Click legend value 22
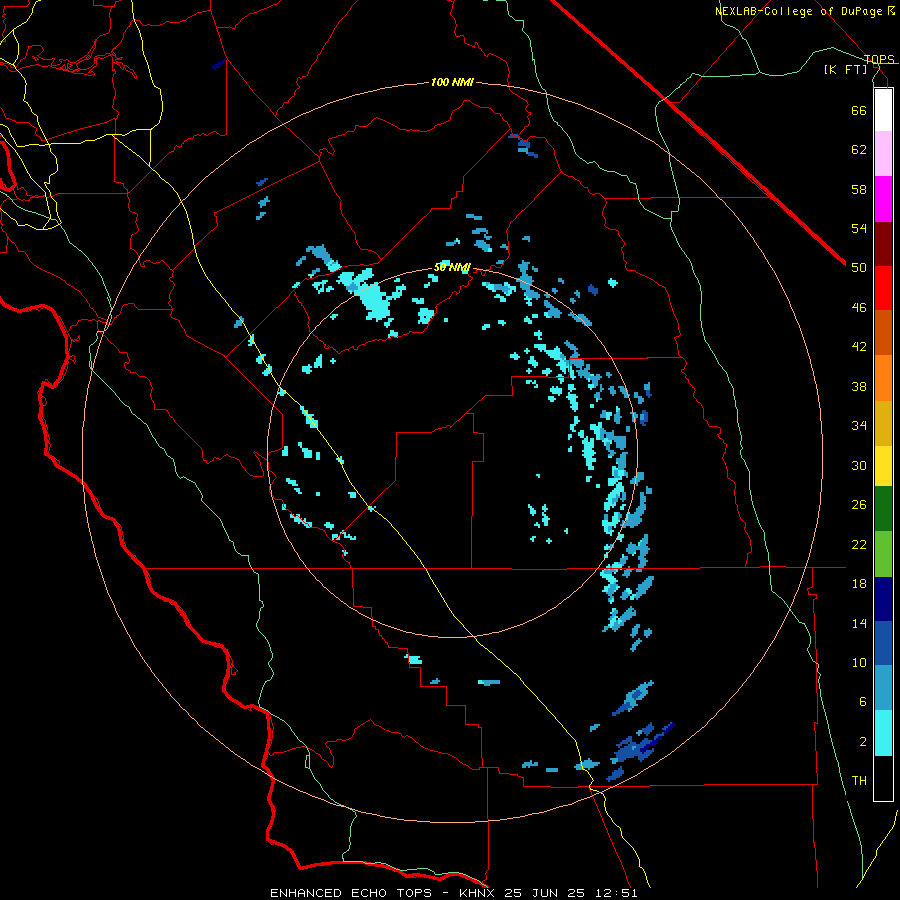The height and width of the screenshot is (900, 900). (x=859, y=544)
